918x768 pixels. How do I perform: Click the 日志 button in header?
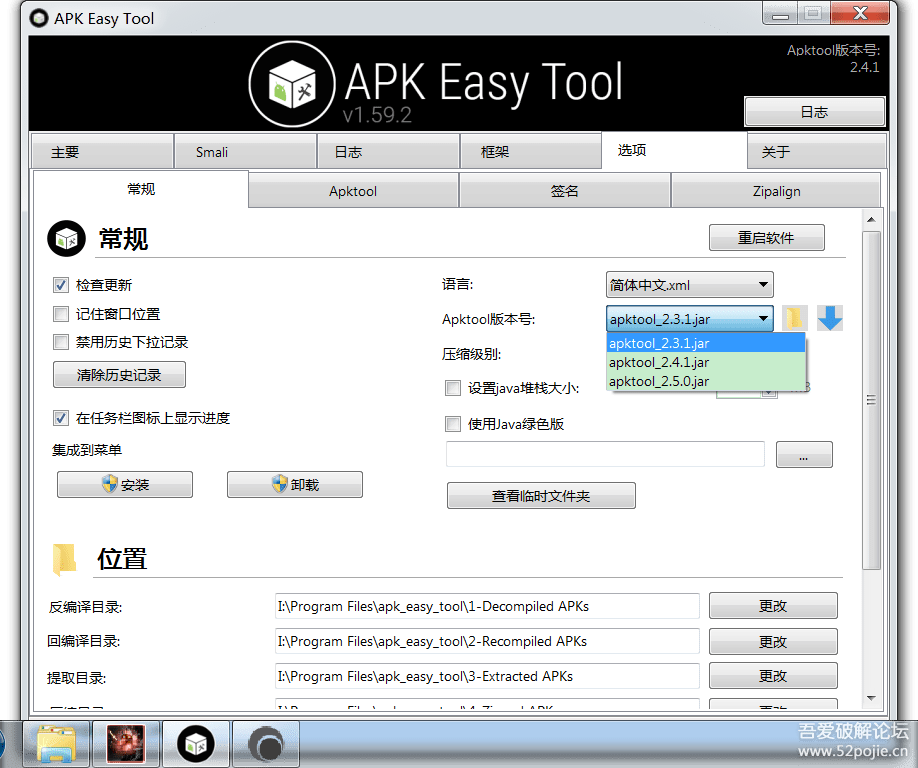[x=814, y=112]
